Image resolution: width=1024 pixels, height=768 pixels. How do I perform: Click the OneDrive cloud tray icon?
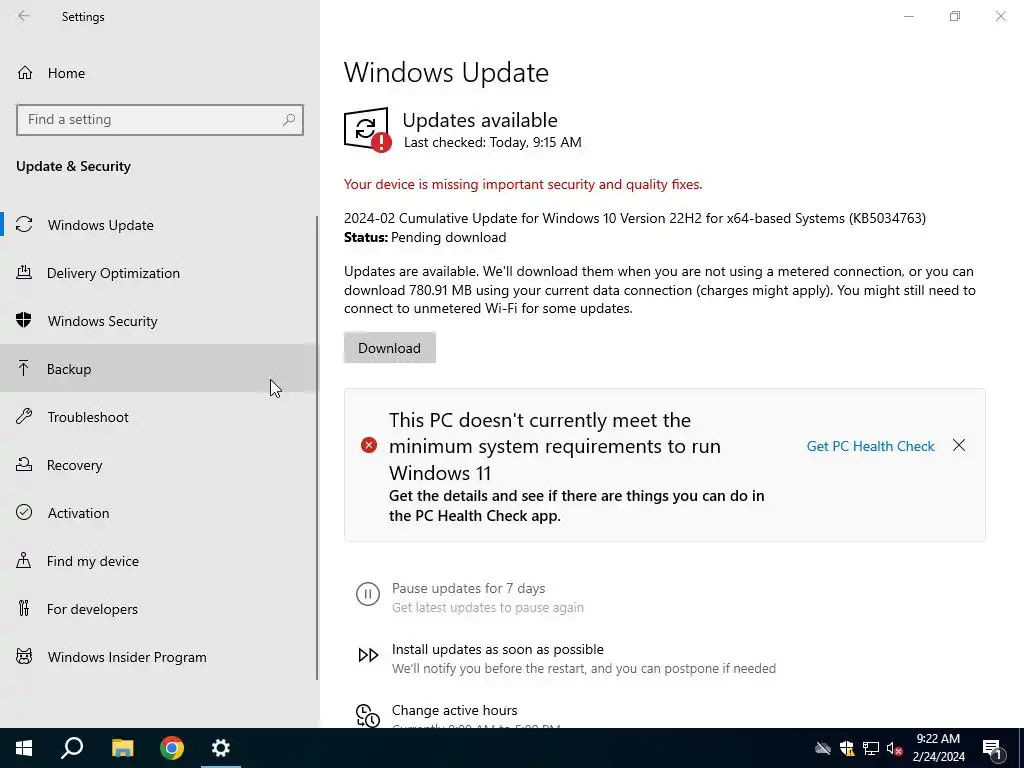coord(823,748)
